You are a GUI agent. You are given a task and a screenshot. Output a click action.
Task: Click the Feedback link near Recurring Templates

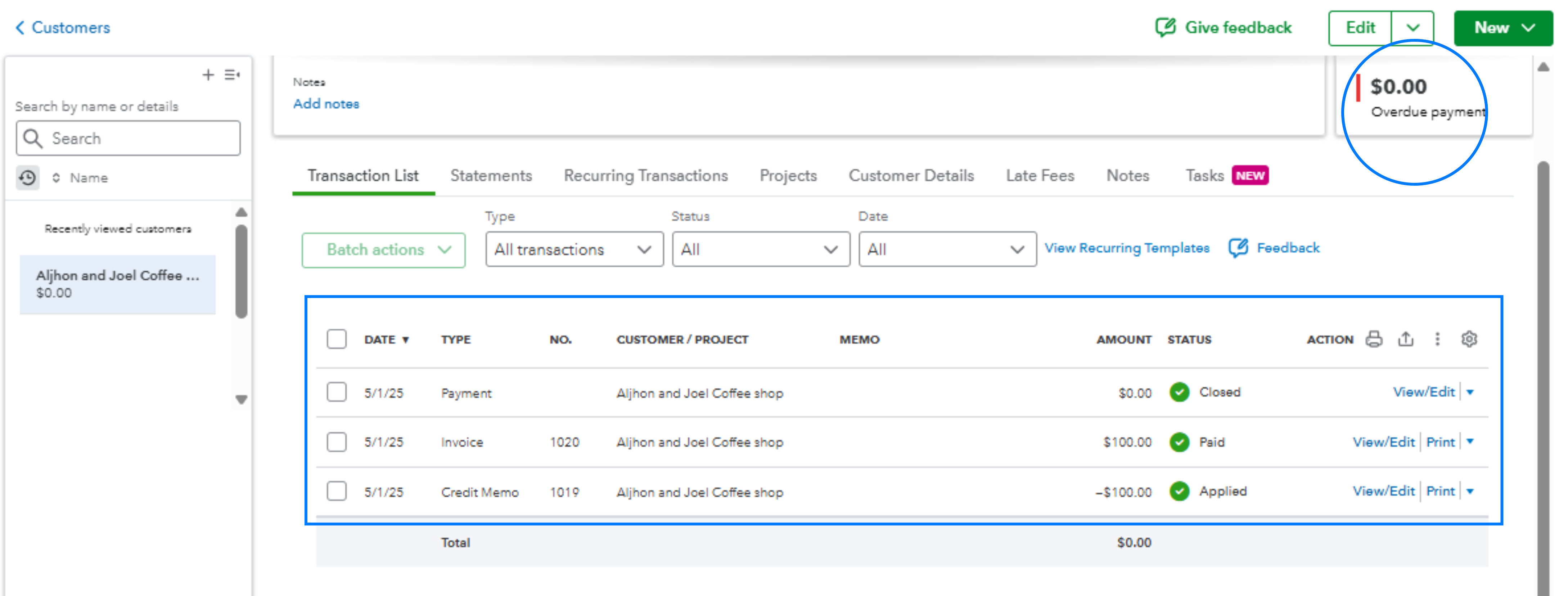click(1274, 248)
